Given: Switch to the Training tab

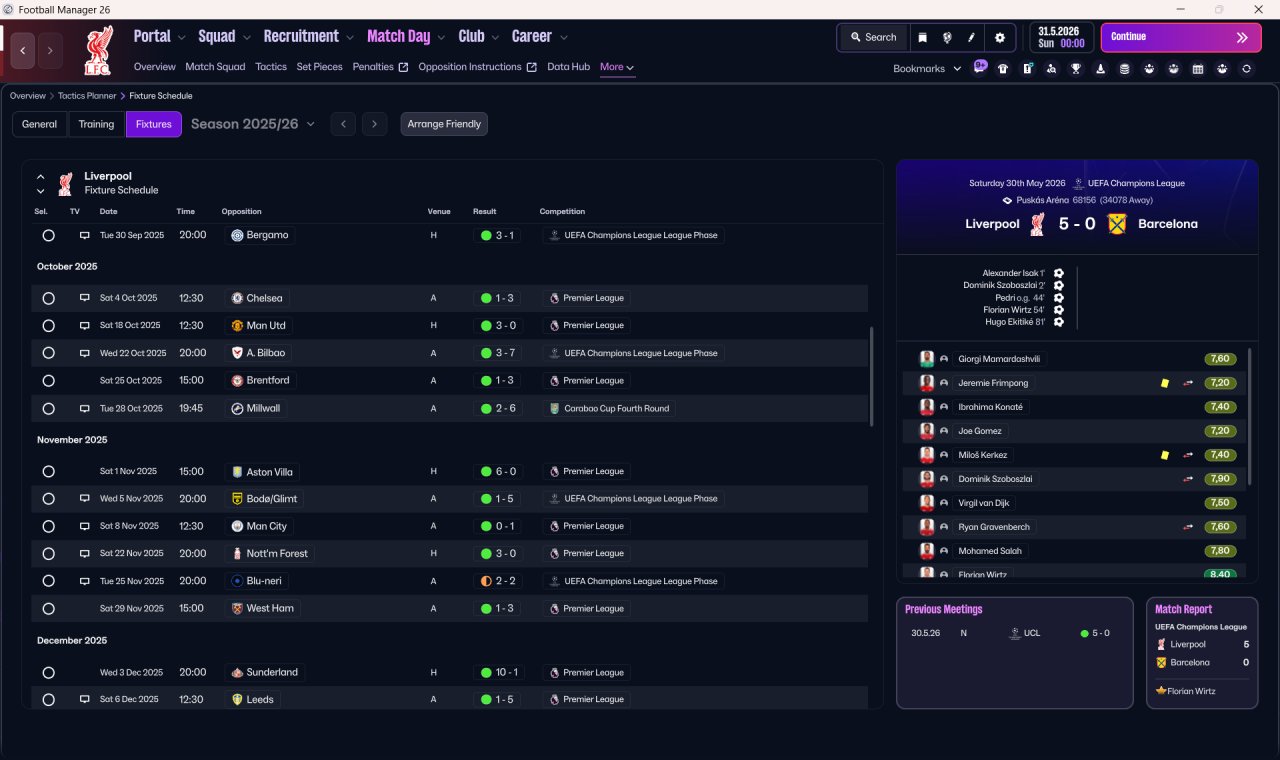Looking at the screenshot, I should 96,124.
